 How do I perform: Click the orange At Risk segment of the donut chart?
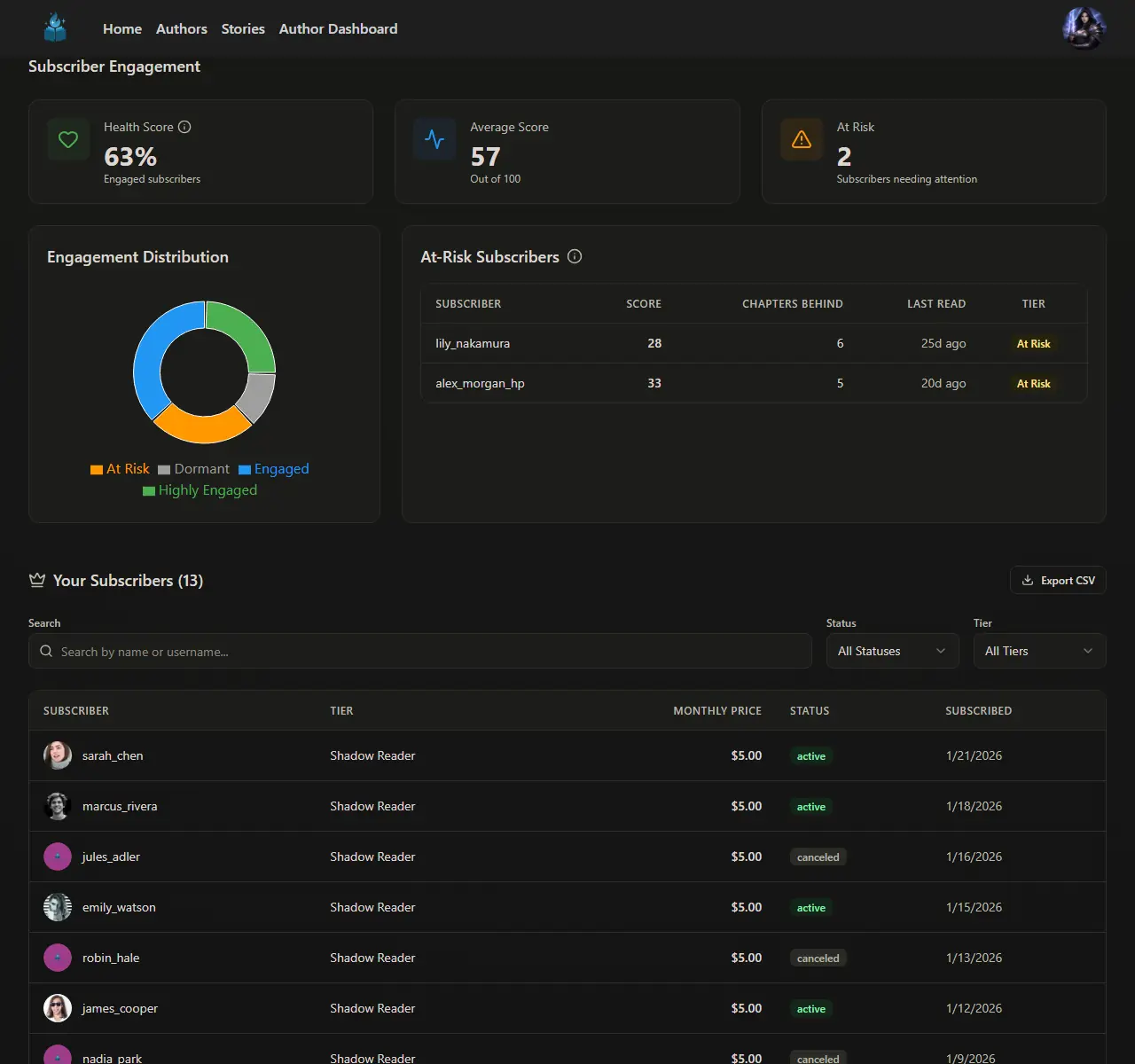tap(204, 430)
